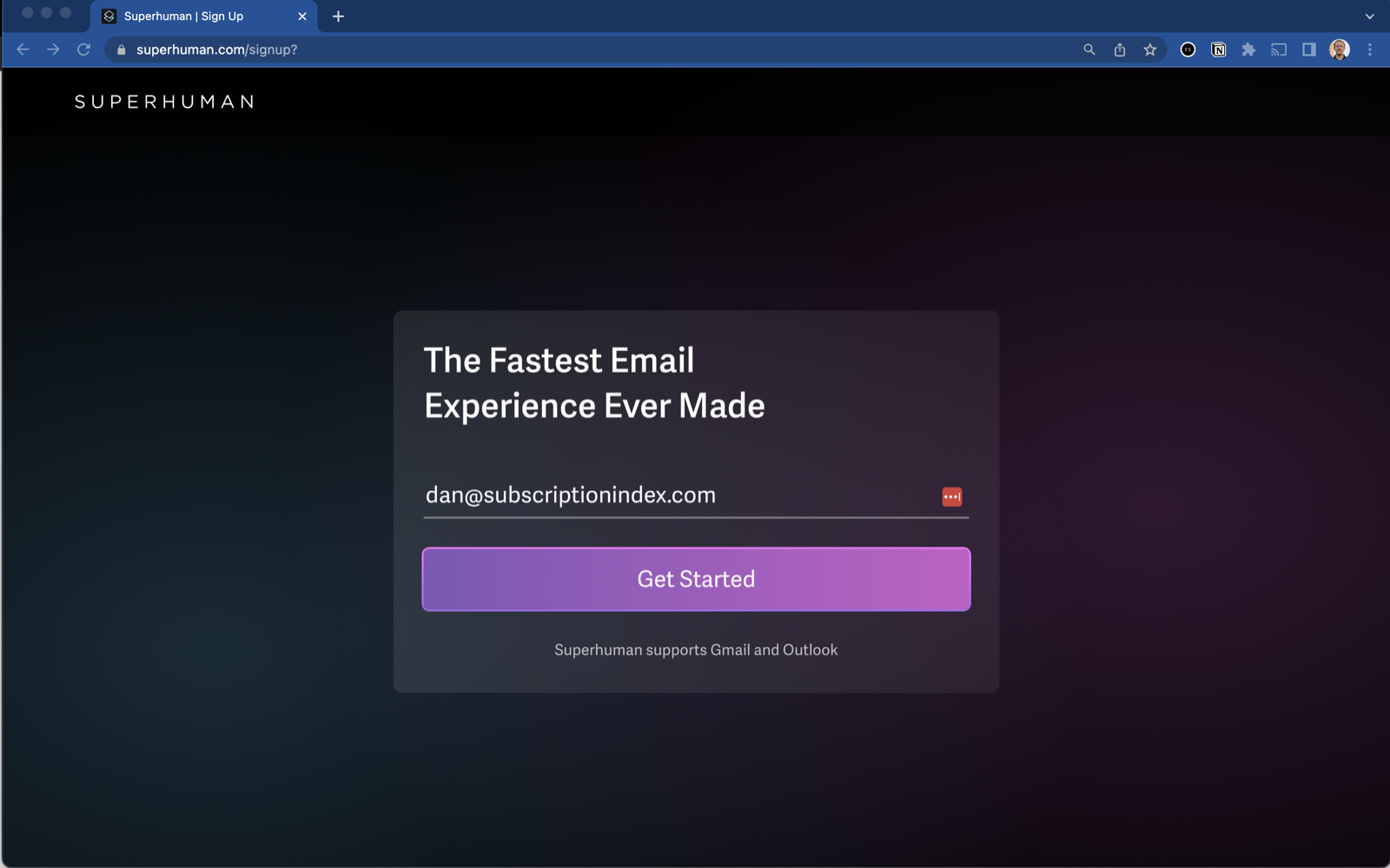Open the Chrome profile avatar
The image size is (1390, 868).
click(1340, 50)
